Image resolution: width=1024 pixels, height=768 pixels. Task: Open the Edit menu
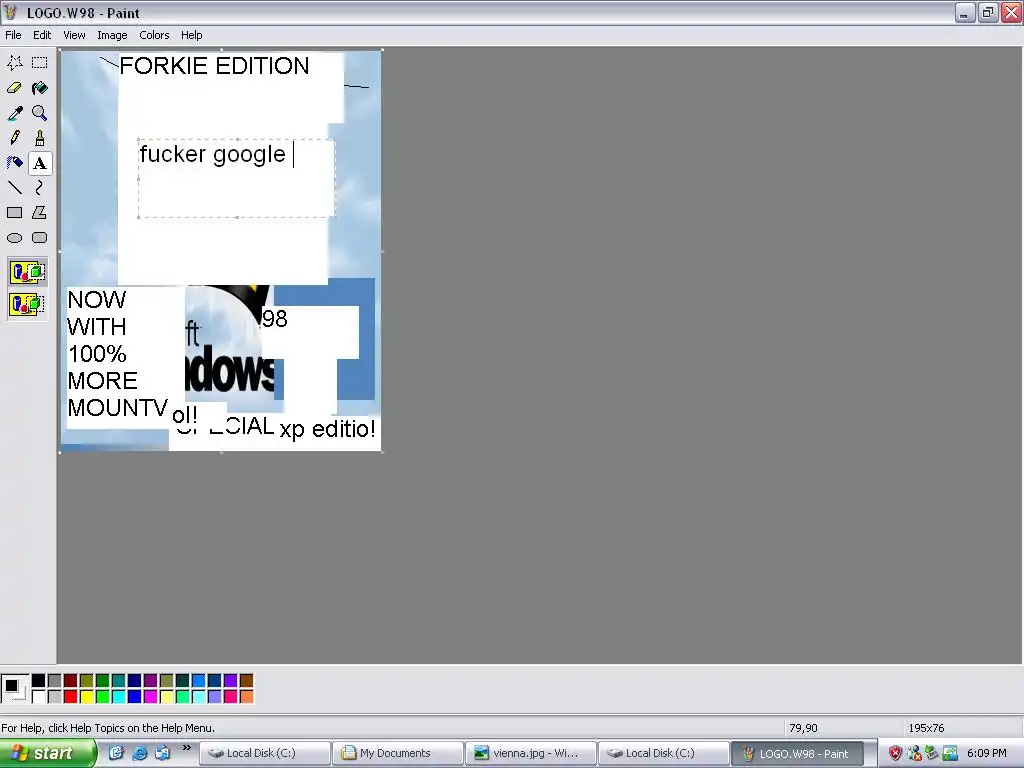[x=42, y=35]
